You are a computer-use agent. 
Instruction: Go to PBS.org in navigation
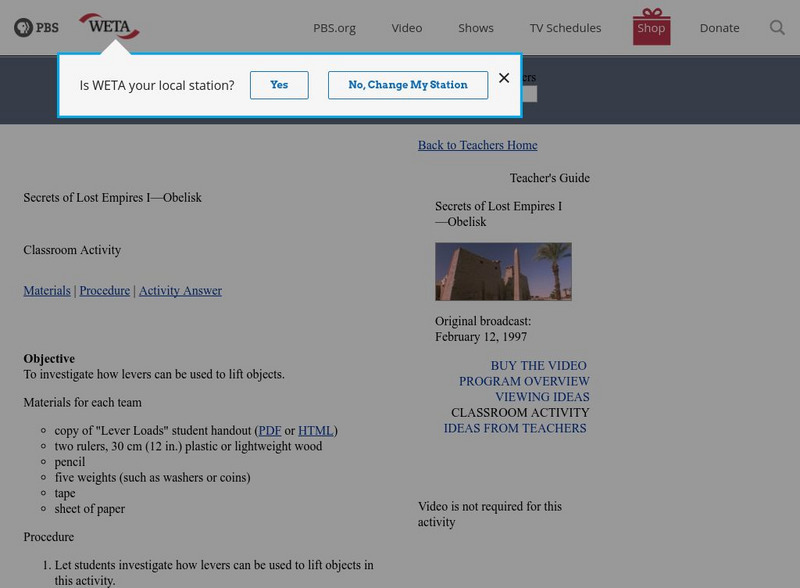(x=334, y=28)
